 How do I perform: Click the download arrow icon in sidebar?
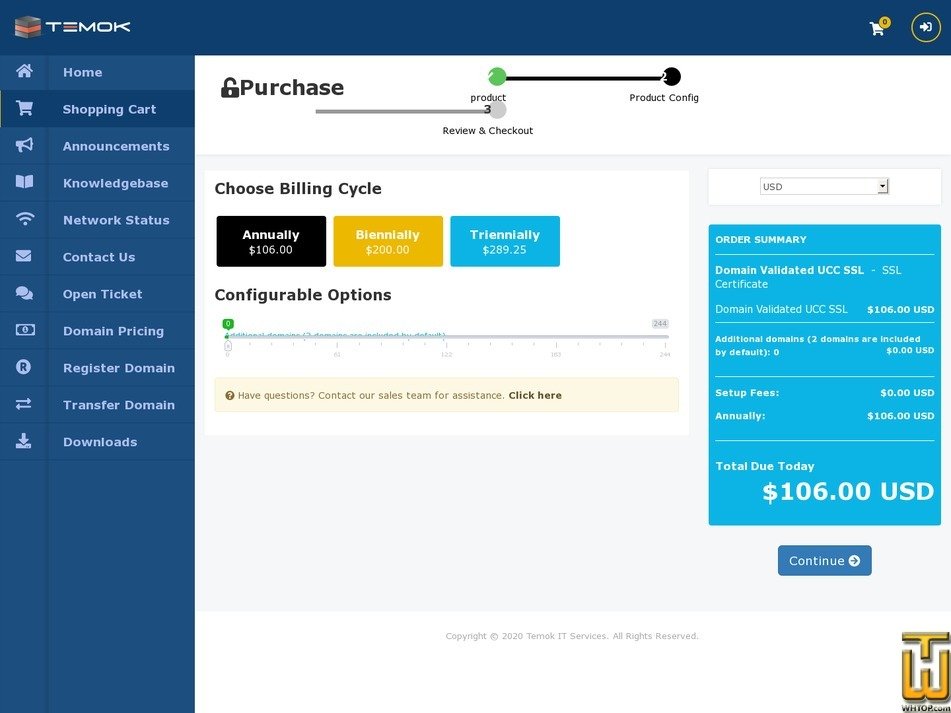pyautogui.click(x=24, y=442)
